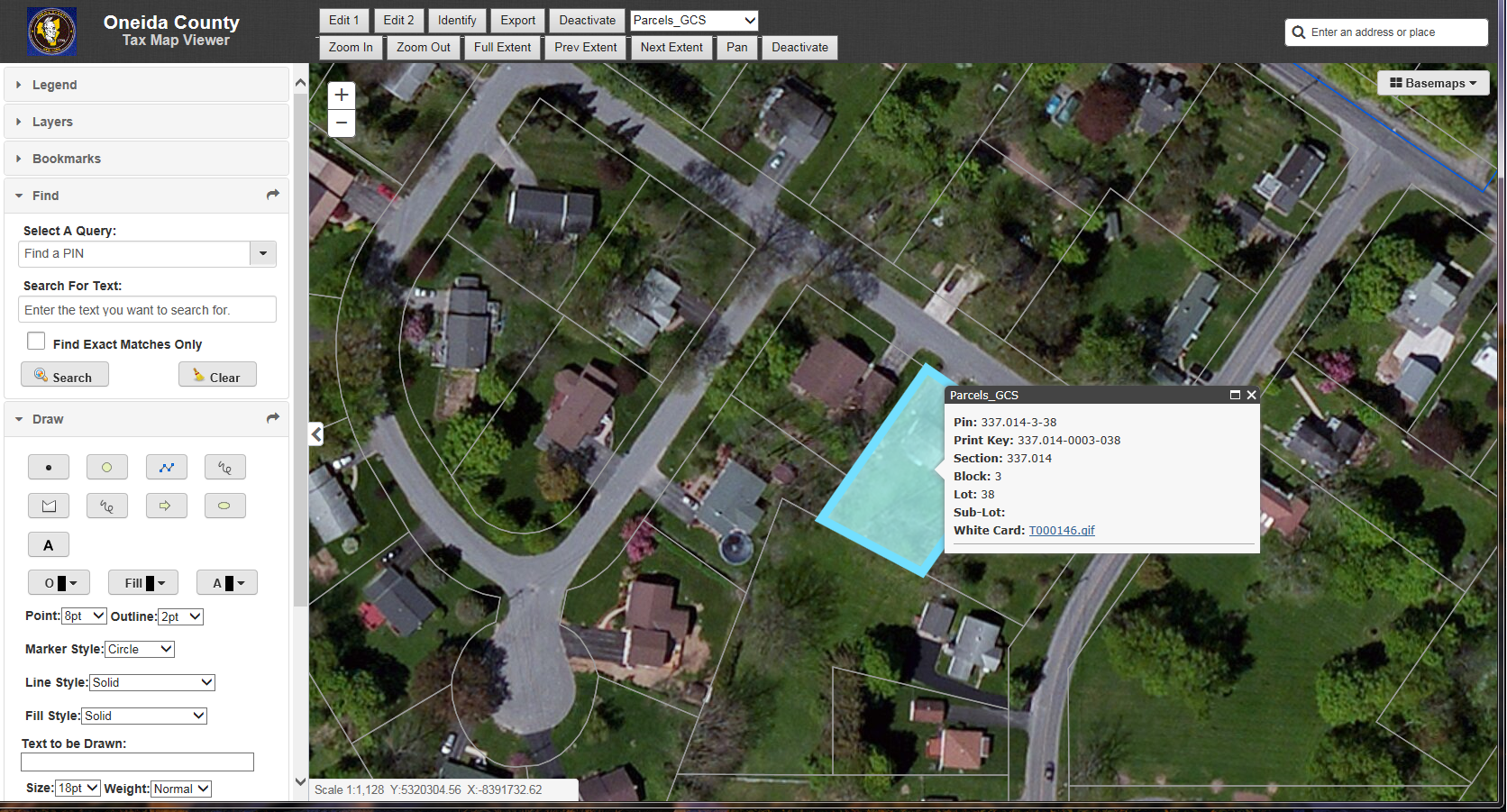
Task: Select the ellipse draw tool
Action: click(225, 506)
